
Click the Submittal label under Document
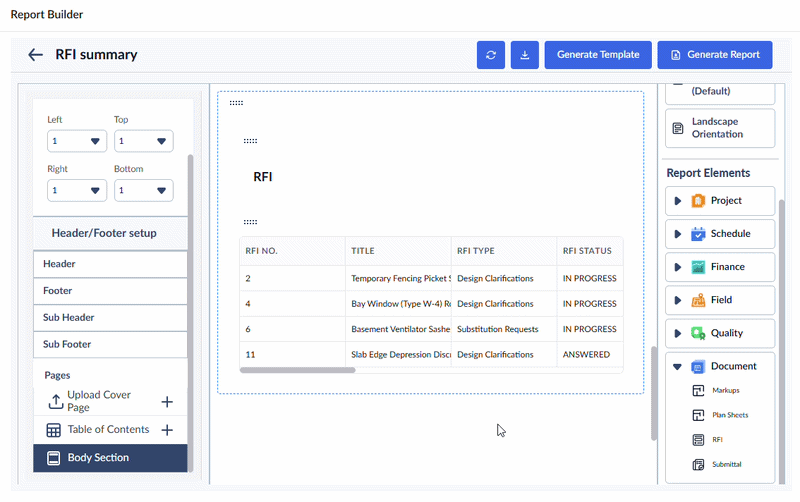(727, 465)
